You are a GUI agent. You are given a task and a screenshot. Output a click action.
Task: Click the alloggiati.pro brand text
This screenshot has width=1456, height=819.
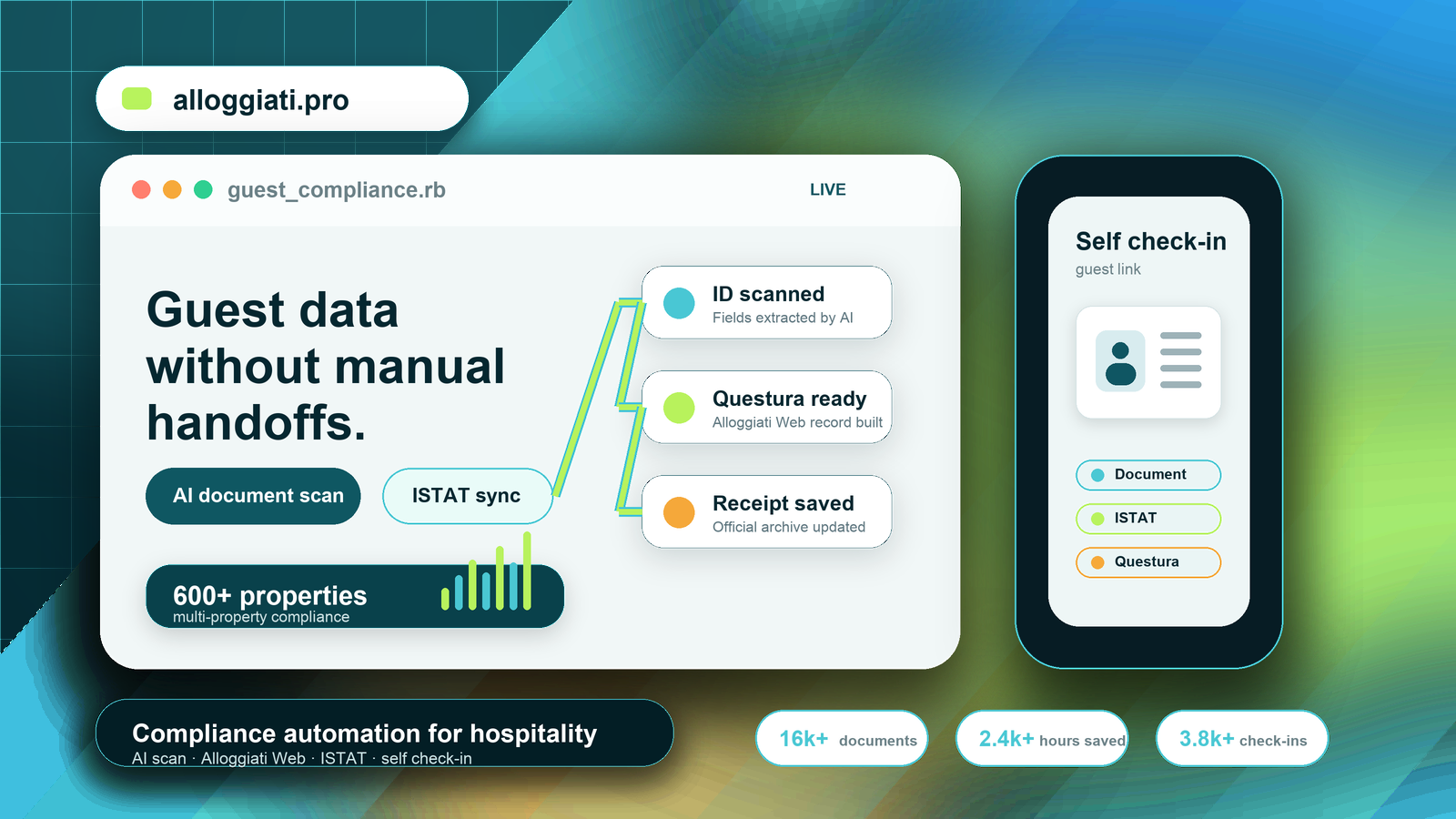260,100
